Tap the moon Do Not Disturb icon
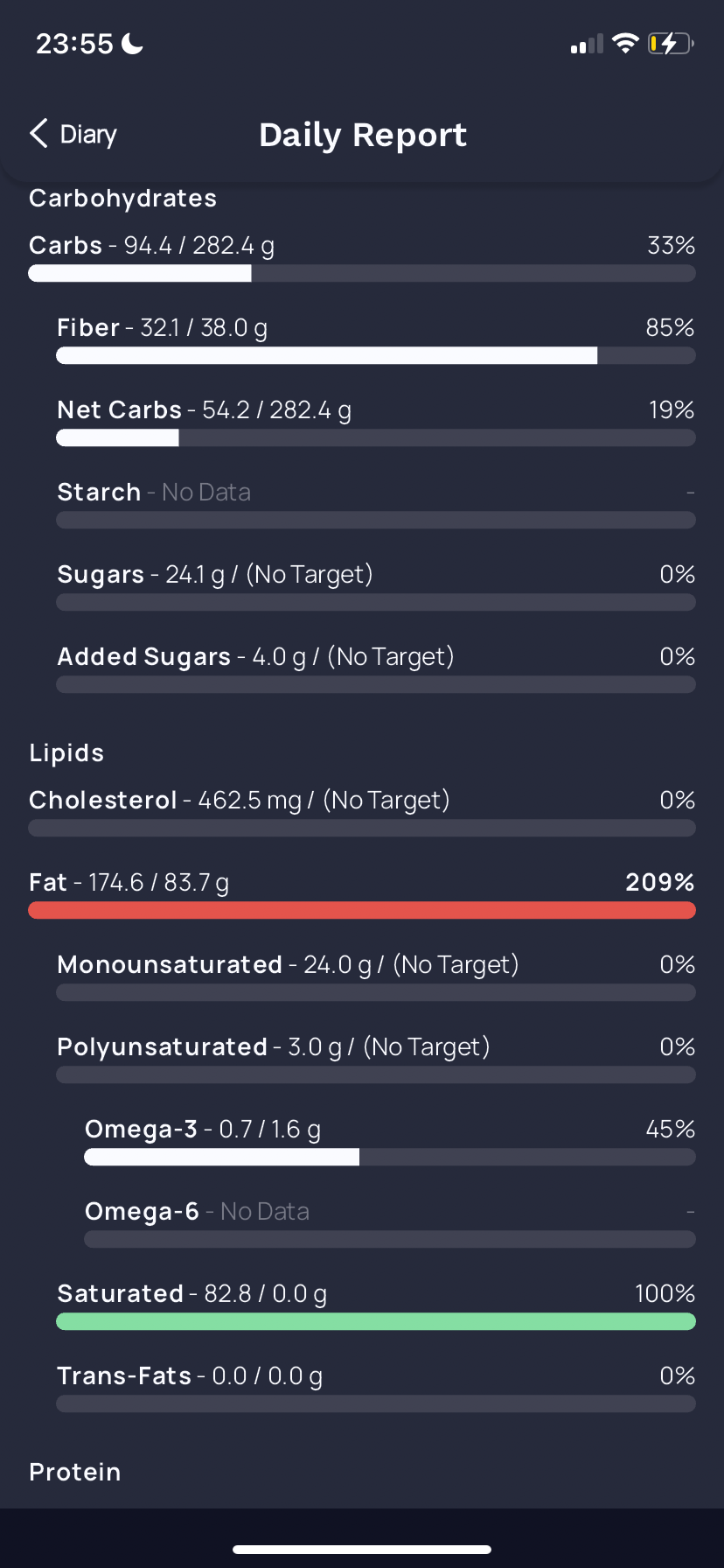Viewport: 724px width, 1568px height. click(x=132, y=43)
